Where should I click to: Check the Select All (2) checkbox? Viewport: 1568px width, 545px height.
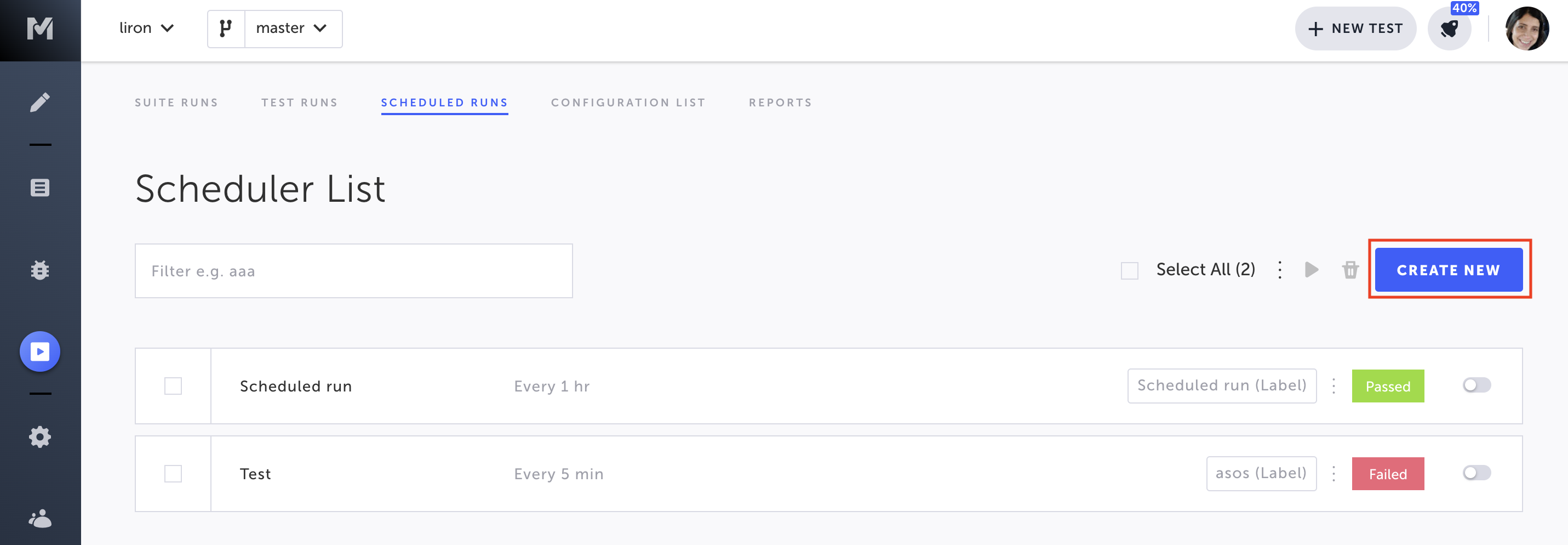[x=1129, y=270]
